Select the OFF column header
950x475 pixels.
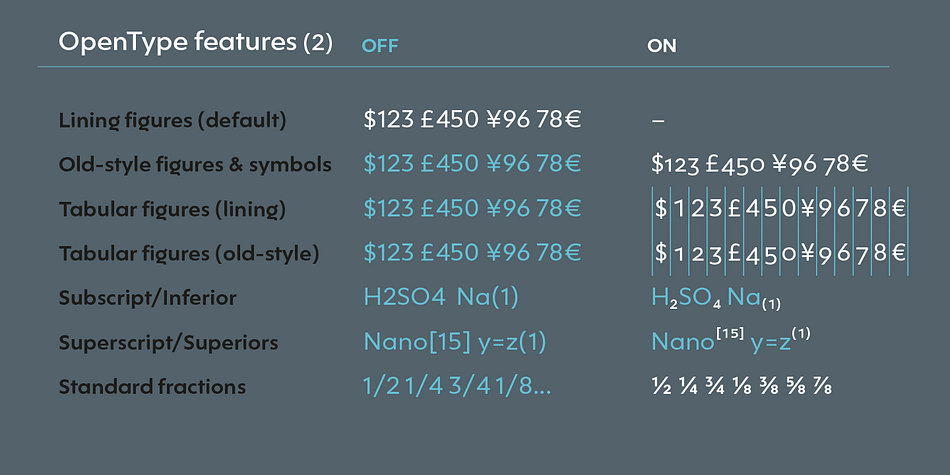[380, 46]
